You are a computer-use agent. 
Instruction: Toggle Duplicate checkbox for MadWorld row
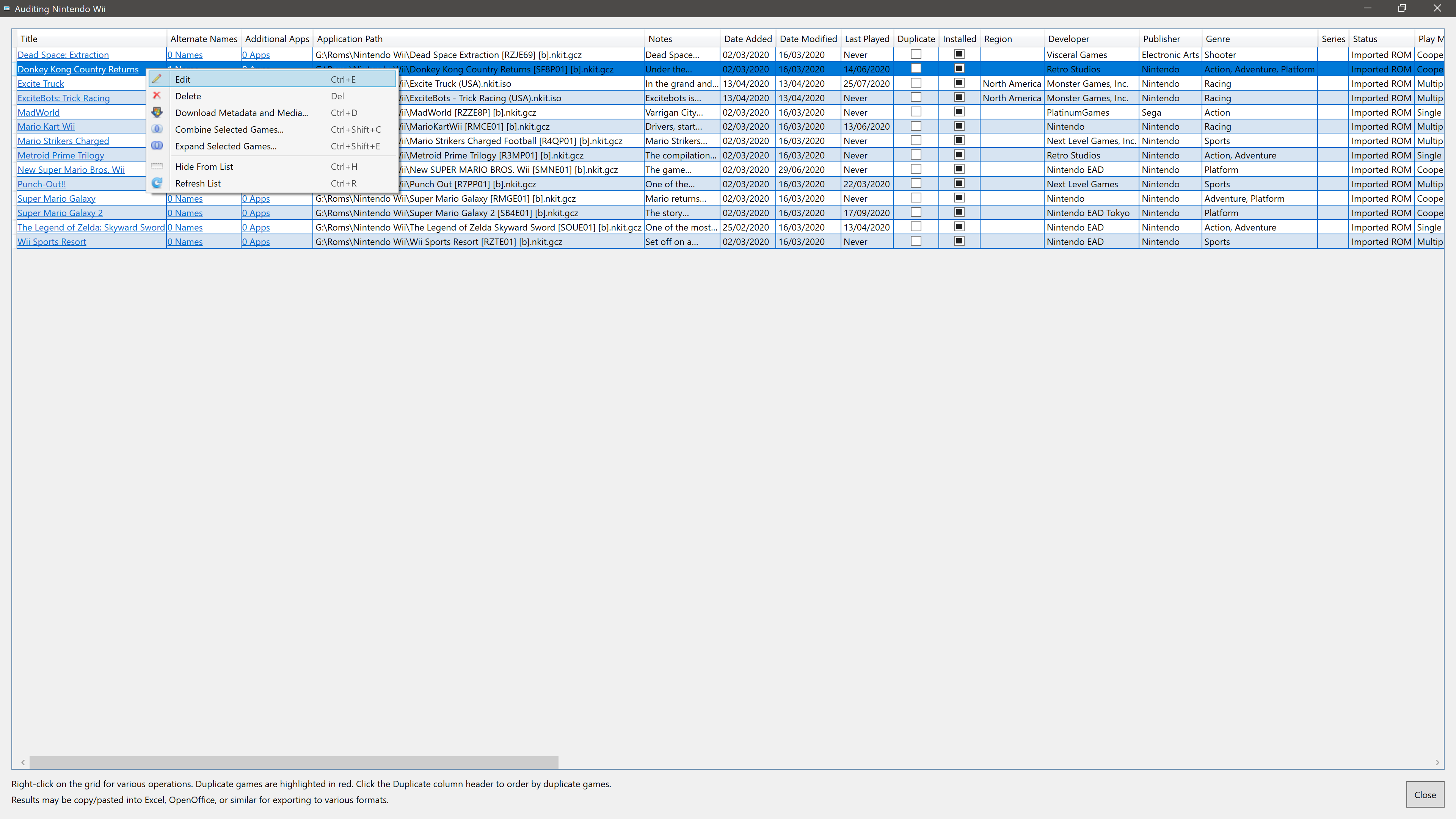click(916, 111)
